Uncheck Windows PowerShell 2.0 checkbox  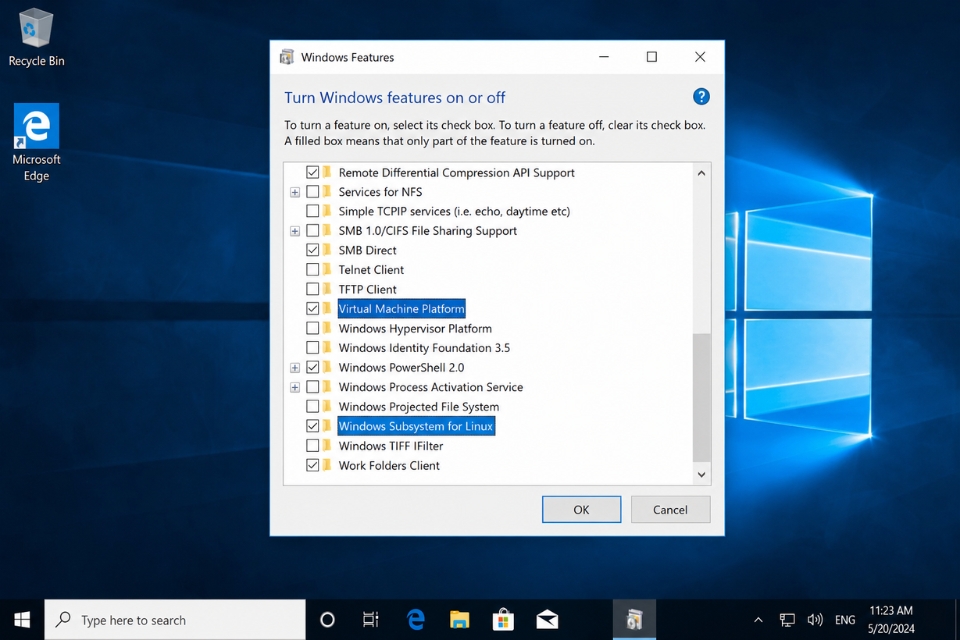(x=312, y=367)
